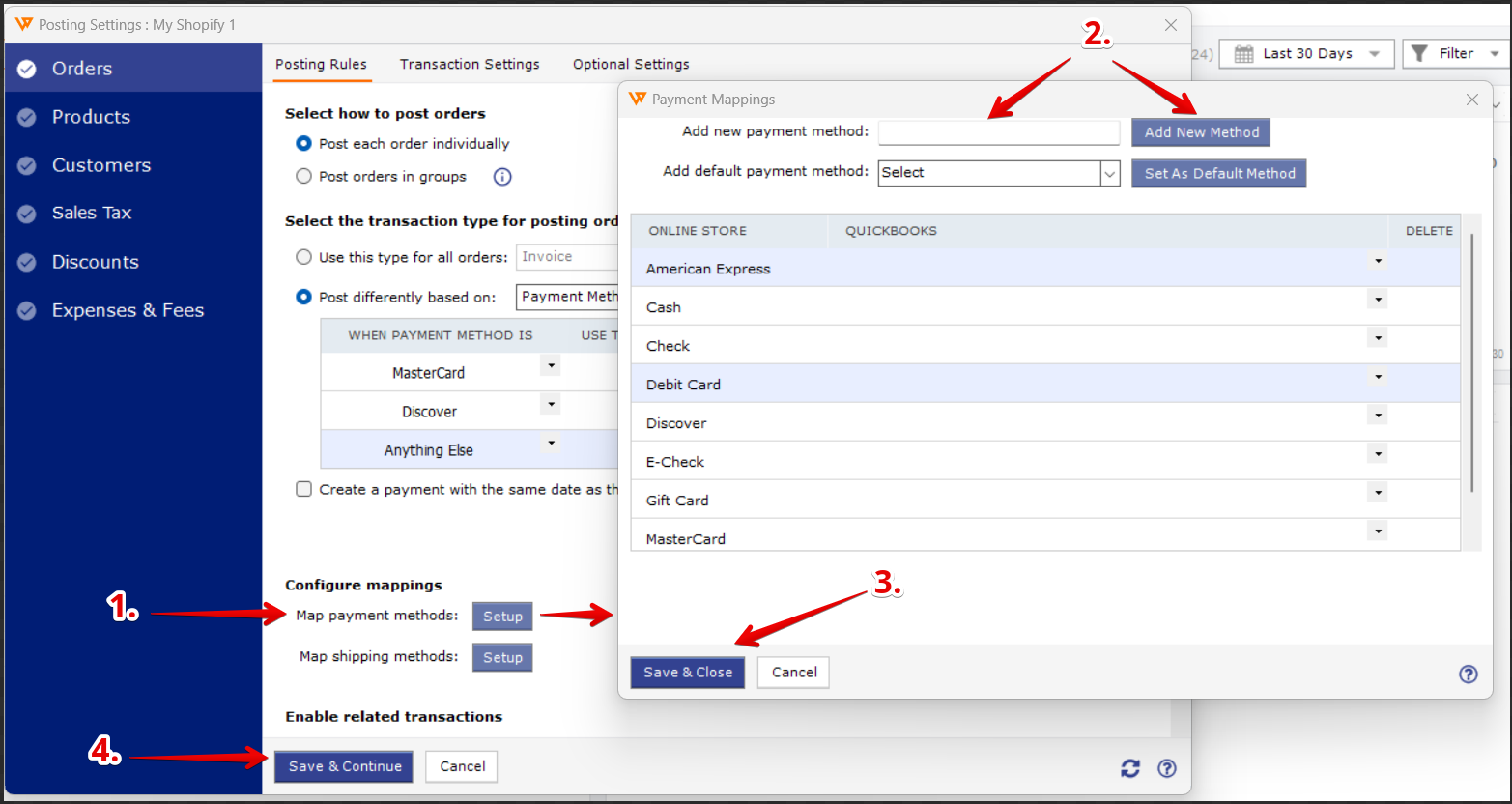Screen dimensions: 1512x804
Task: Close the Posting Settings window
Action: (1171, 25)
